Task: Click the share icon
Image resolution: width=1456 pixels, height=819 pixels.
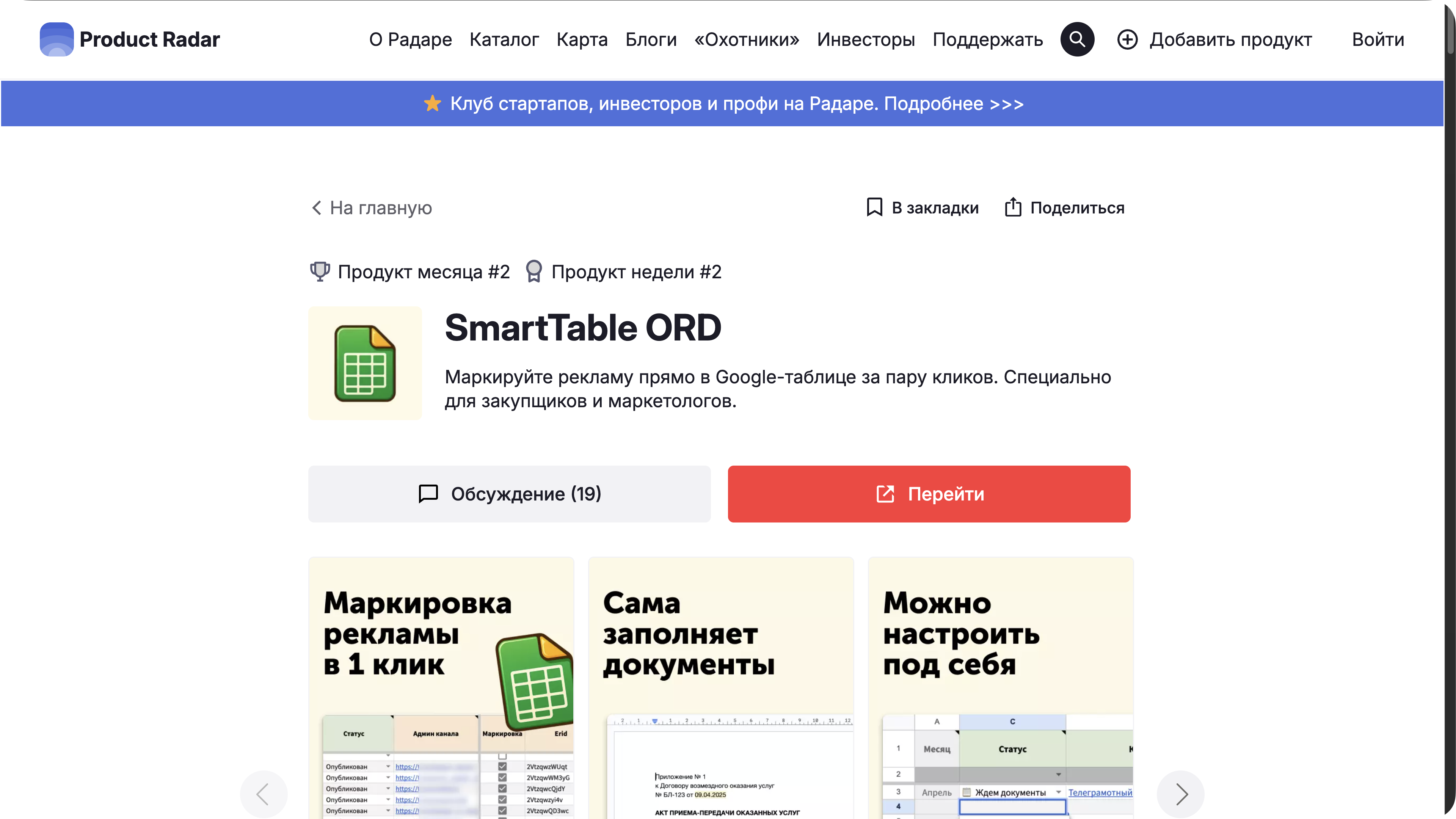Action: 1013,207
